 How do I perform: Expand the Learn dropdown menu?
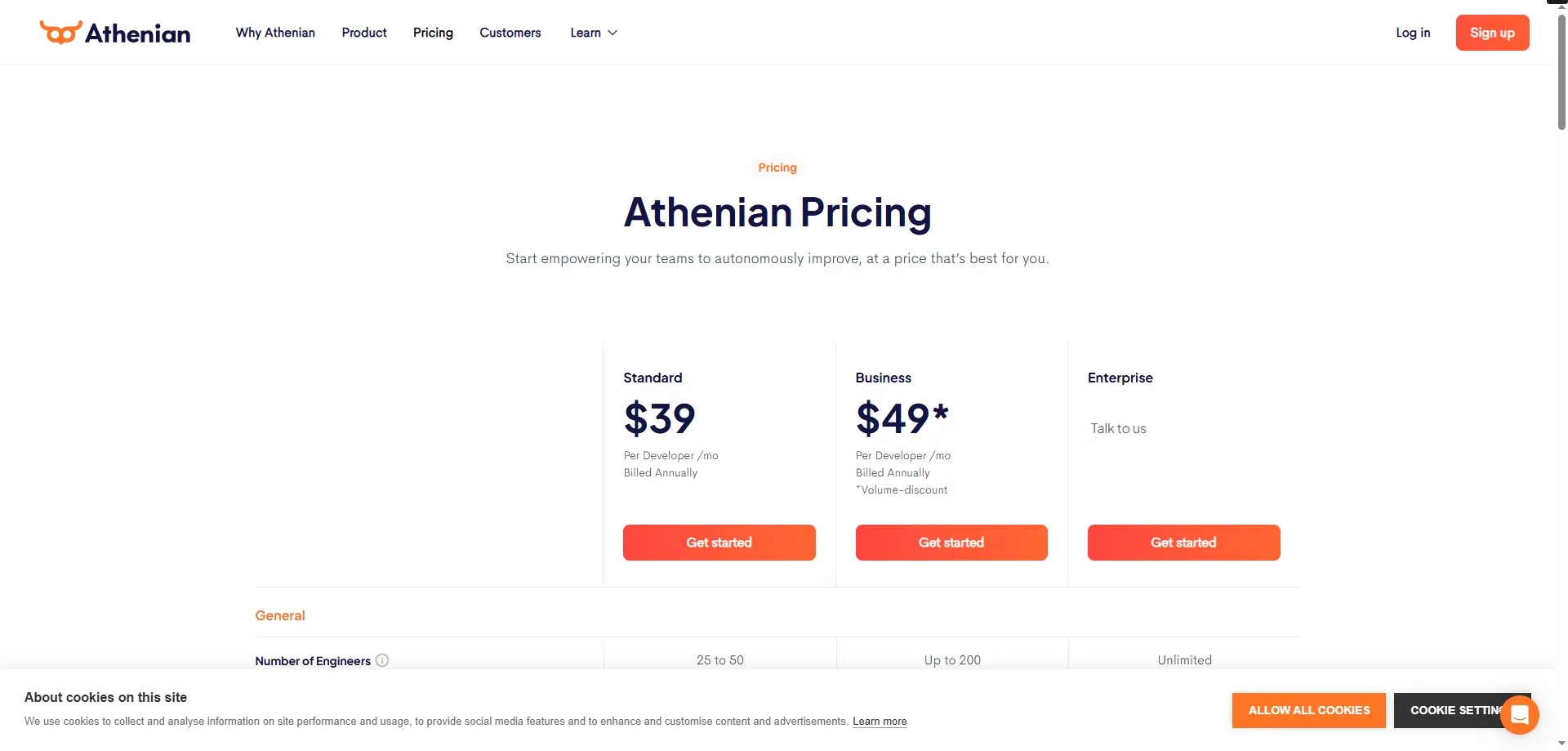(x=594, y=33)
